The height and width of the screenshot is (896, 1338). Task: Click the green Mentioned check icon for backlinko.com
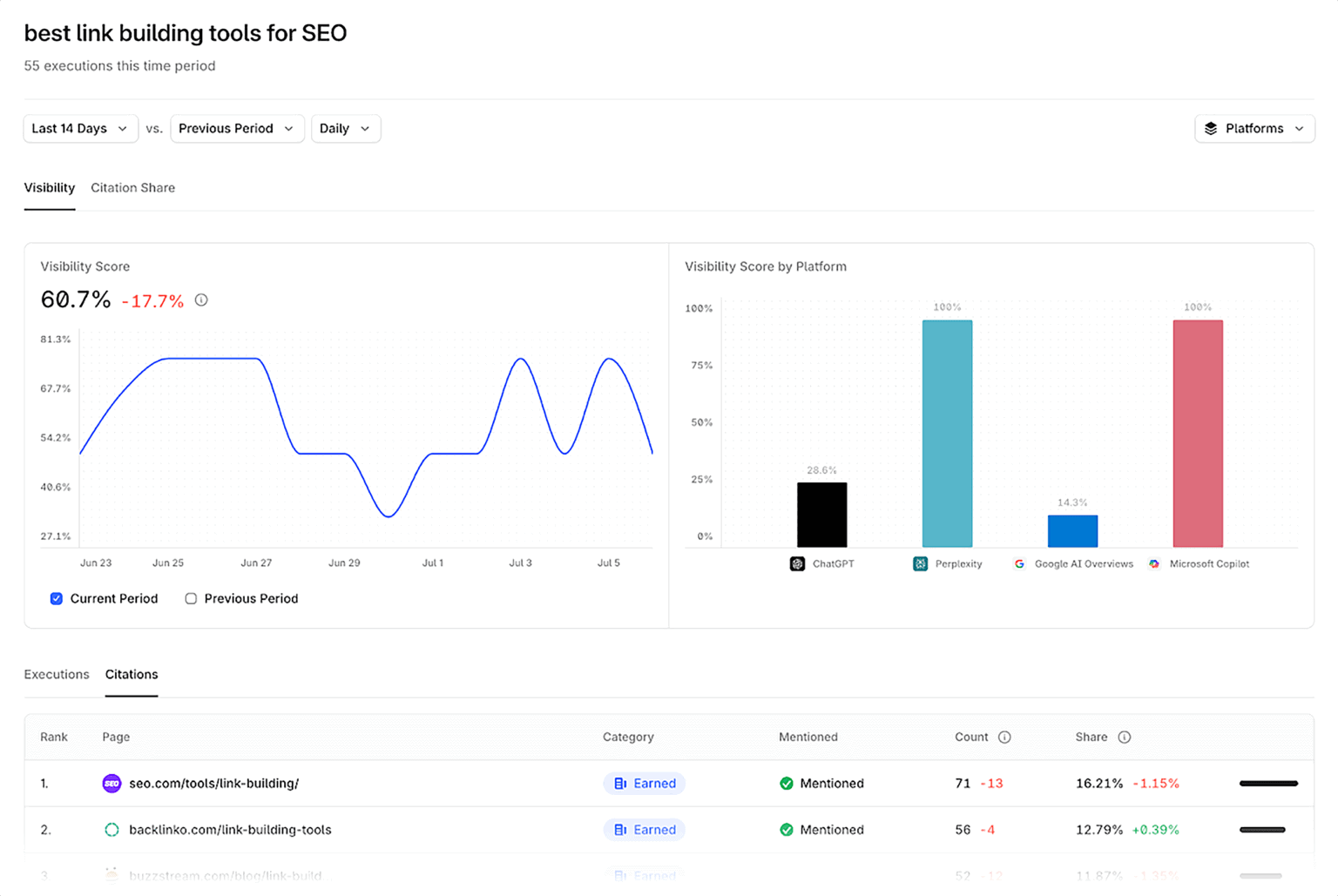pyautogui.click(x=787, y=830)
